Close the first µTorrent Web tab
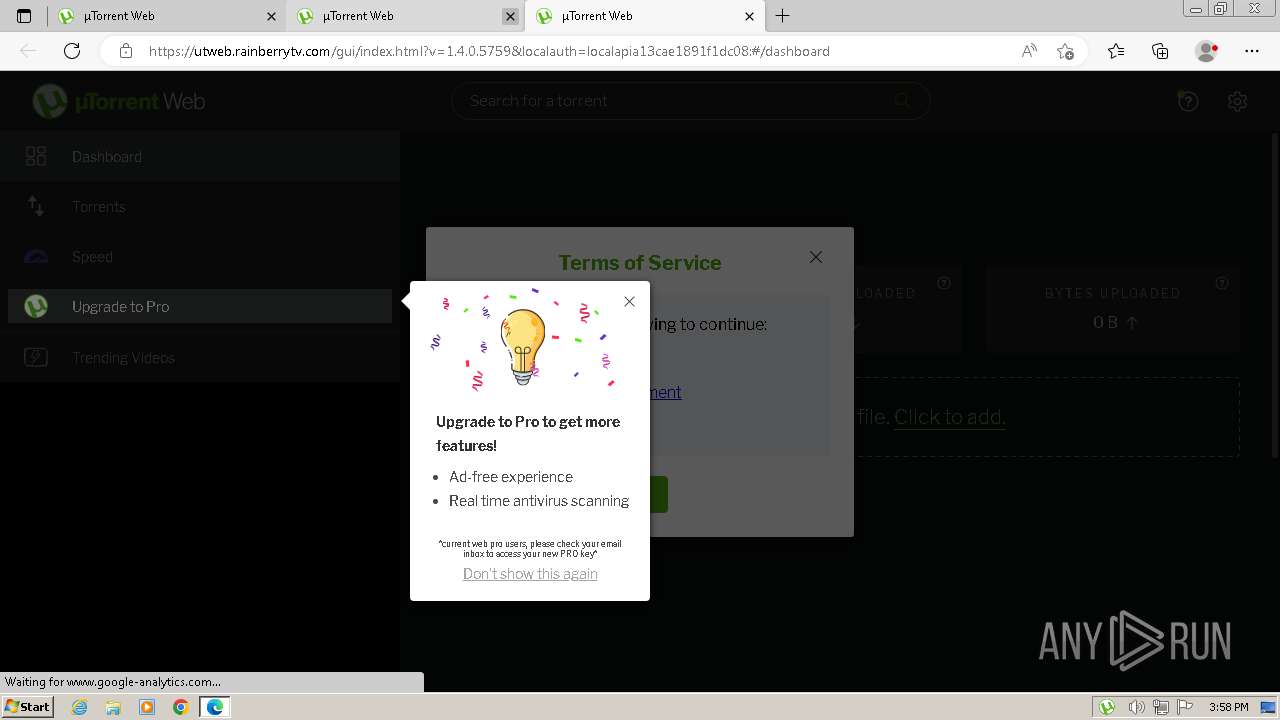Image resolution: width=1280 pixels, height=720 pixels. [271, 16]
